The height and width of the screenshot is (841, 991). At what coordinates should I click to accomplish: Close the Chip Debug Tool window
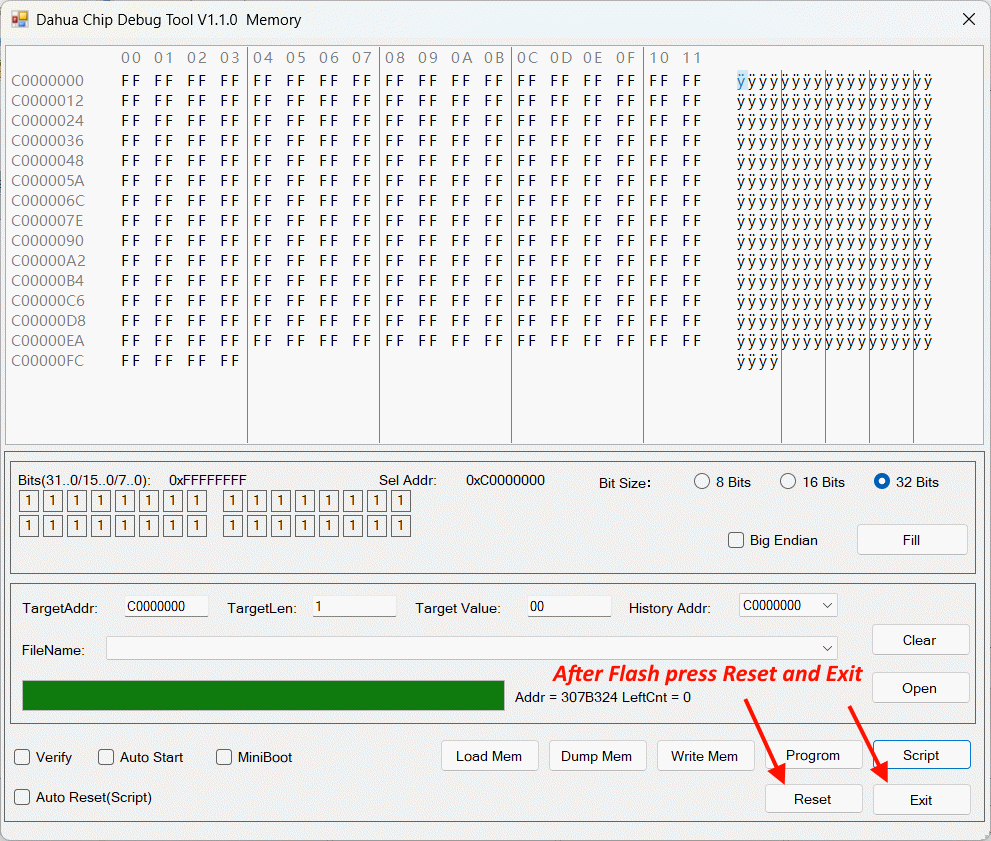(968, 19)
